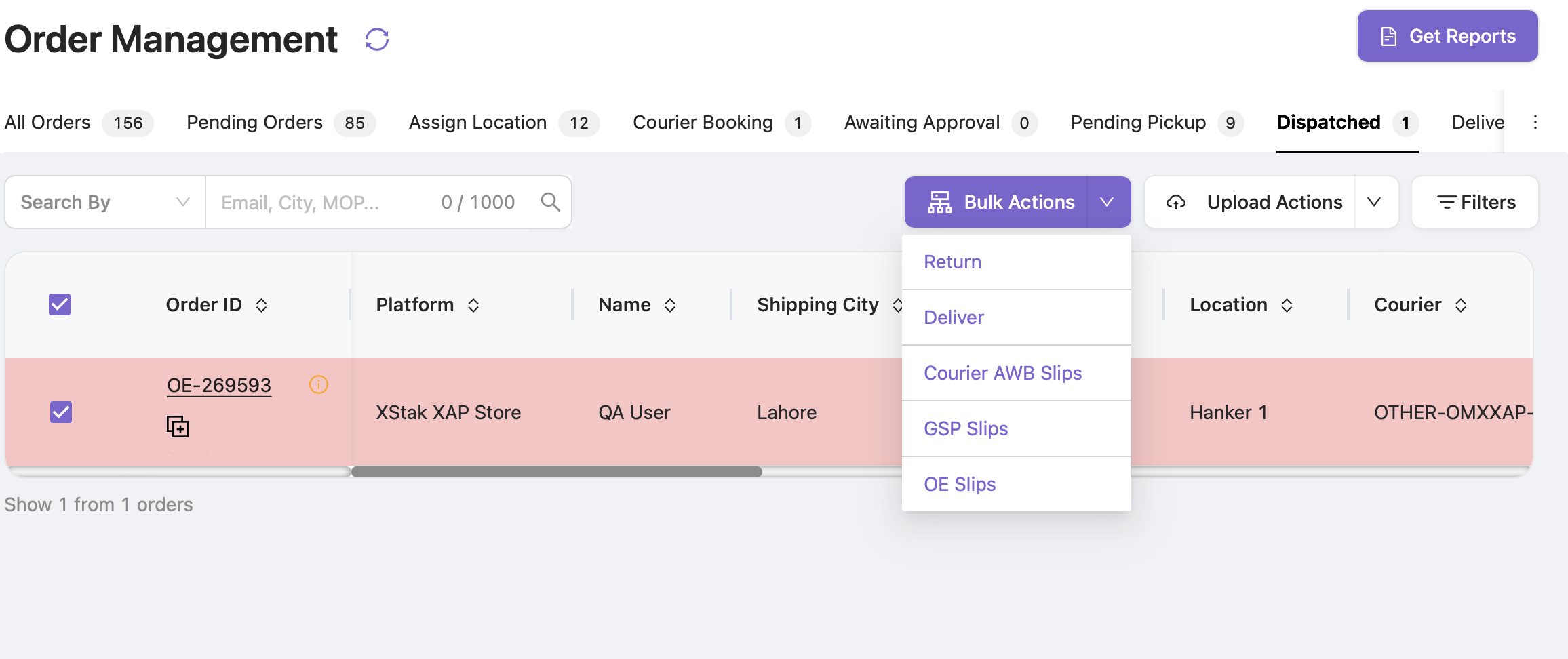Open the info icon beside OE-269593
The image size is (1568, 659).
[x=319, y=384]
